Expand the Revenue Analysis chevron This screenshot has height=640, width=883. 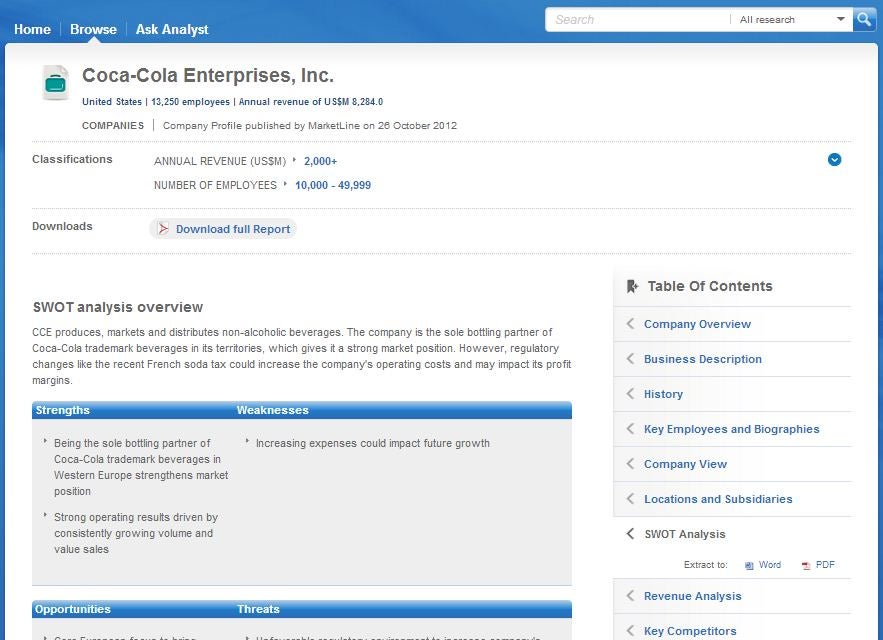coord(630,595)
